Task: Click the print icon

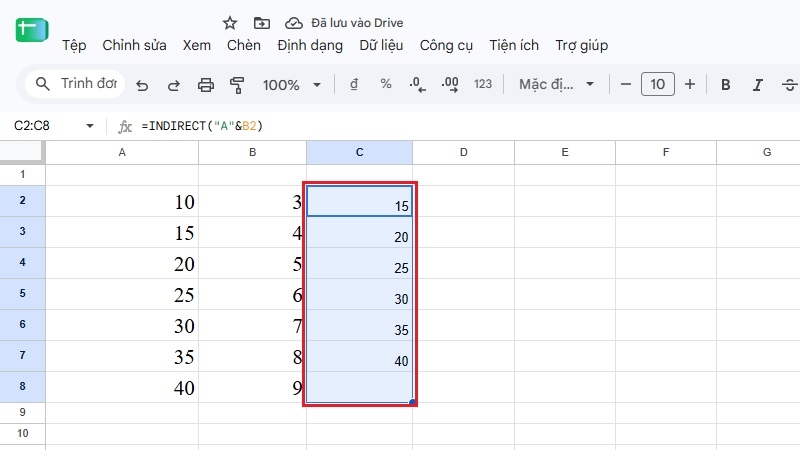Action: pos(206,85)
